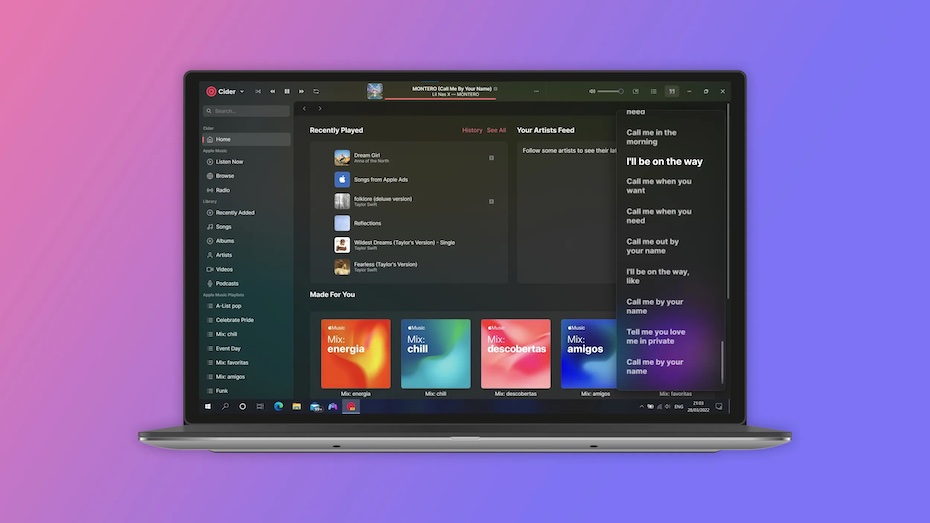
Task: Show hidden system tray icons
Action: pos(641,407)
